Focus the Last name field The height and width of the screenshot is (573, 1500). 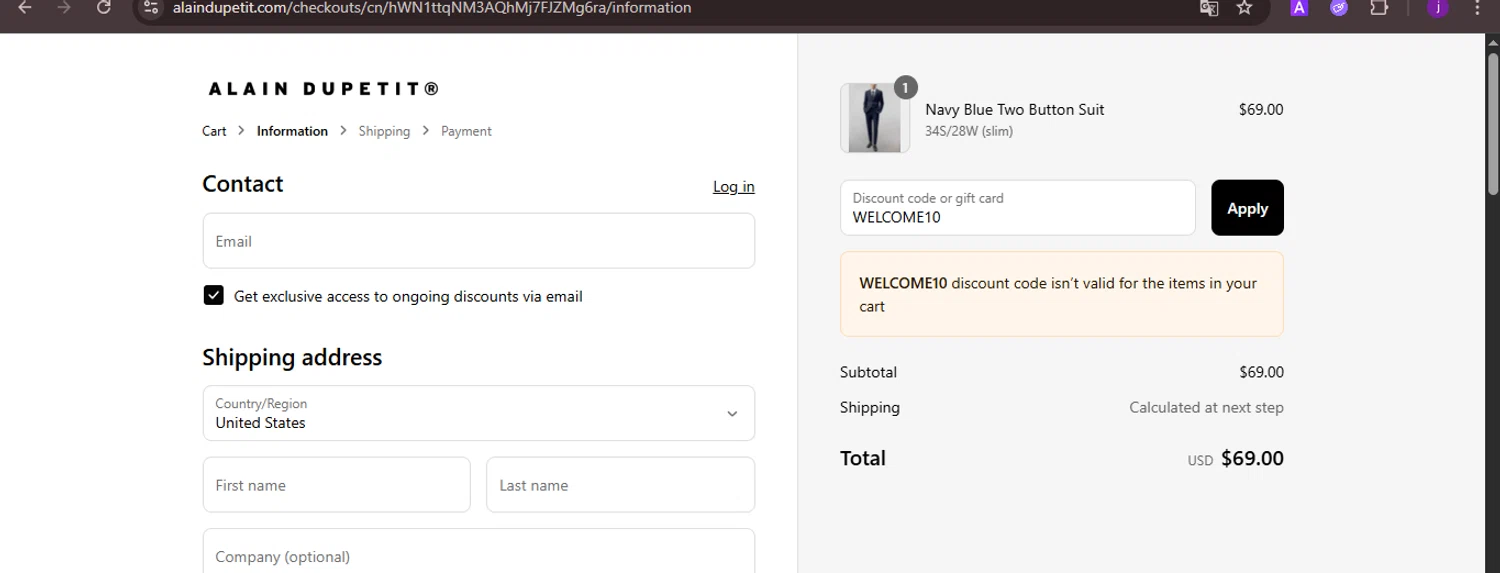(620, 485)
